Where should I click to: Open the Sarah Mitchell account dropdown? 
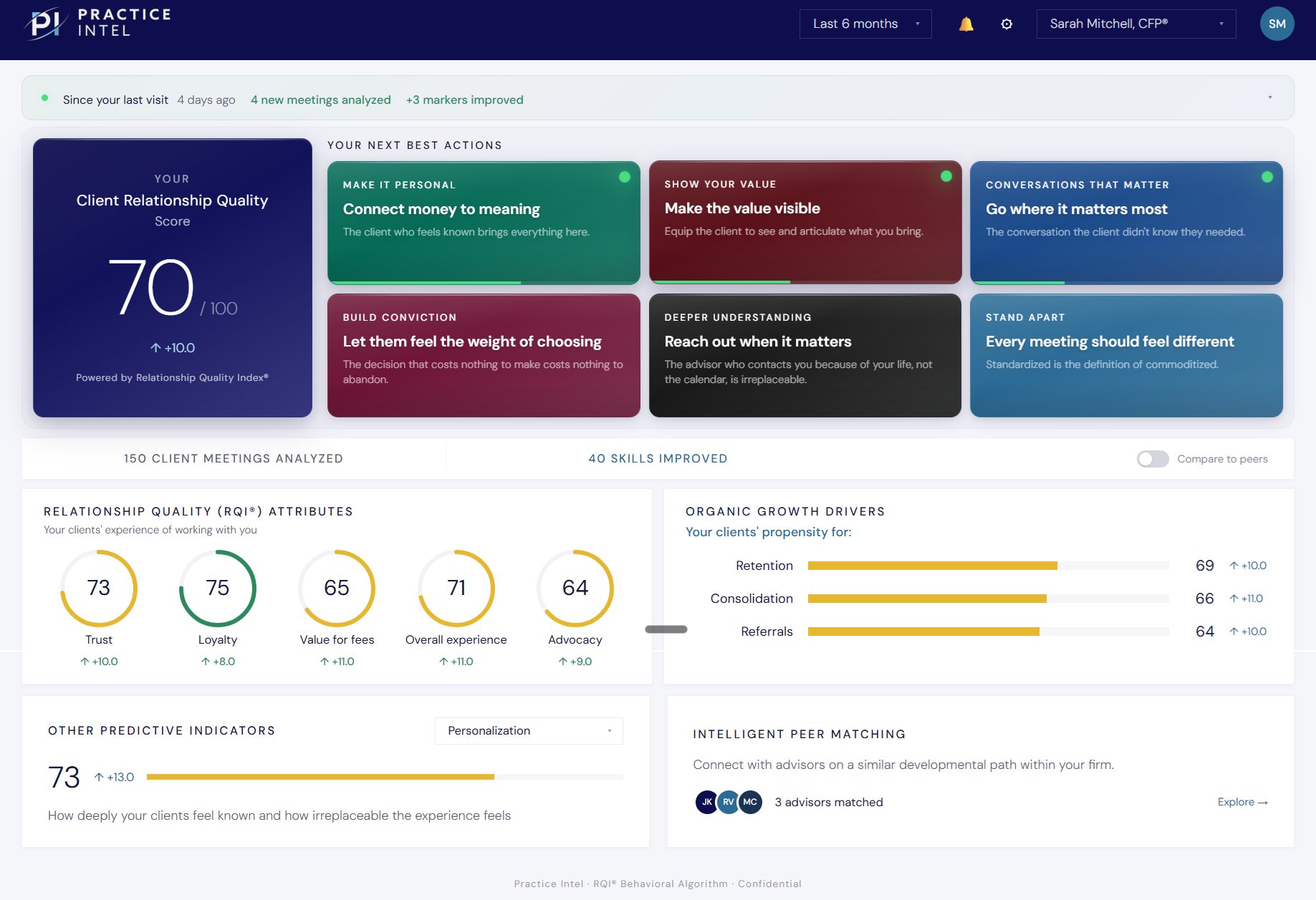tap(1135, 23)
